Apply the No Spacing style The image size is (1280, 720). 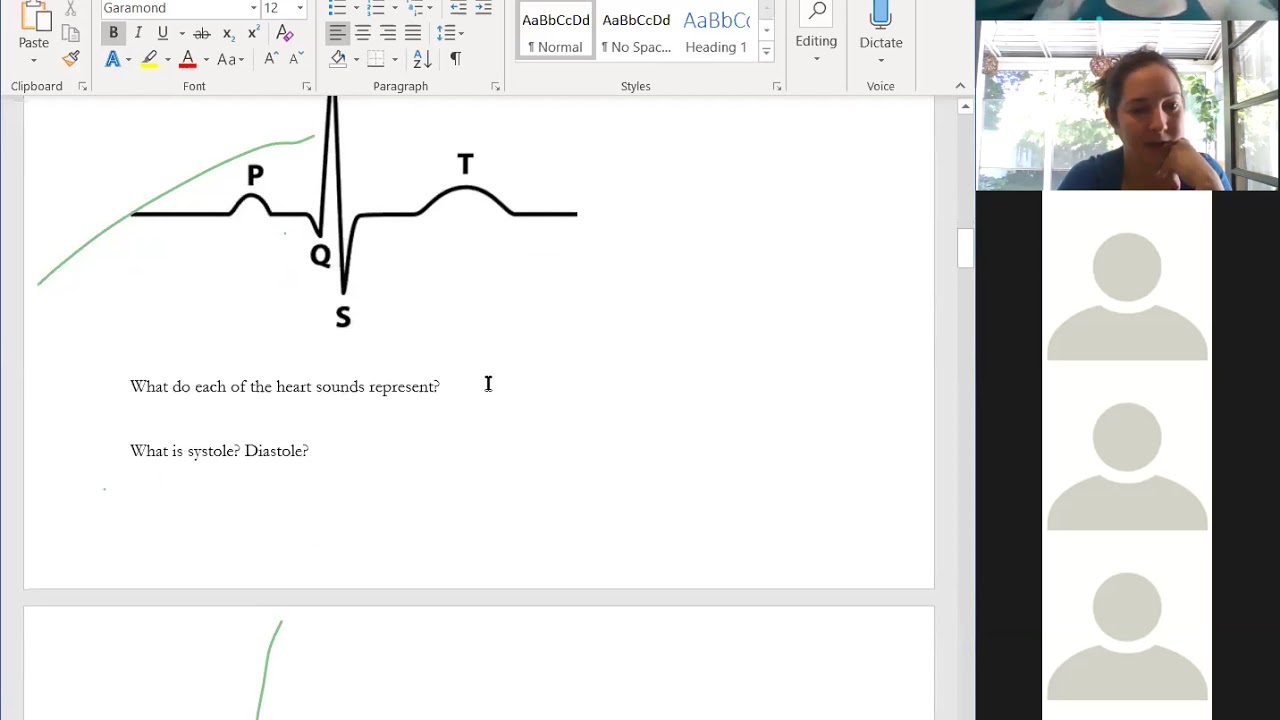636,29
